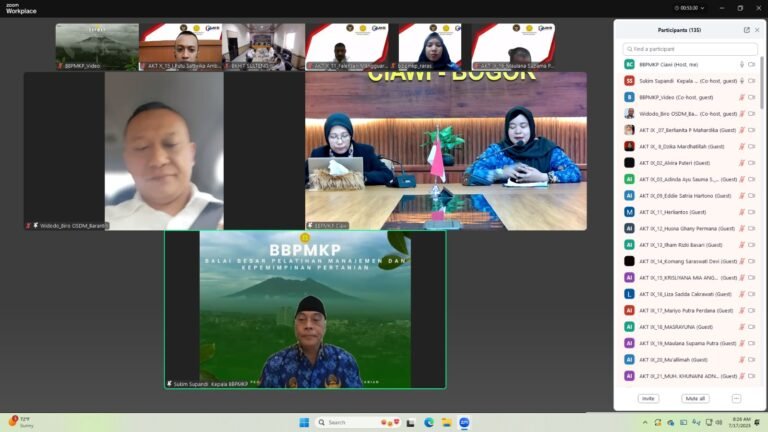
Task: Click the Mute all button
Action: [x=695, y=398]
